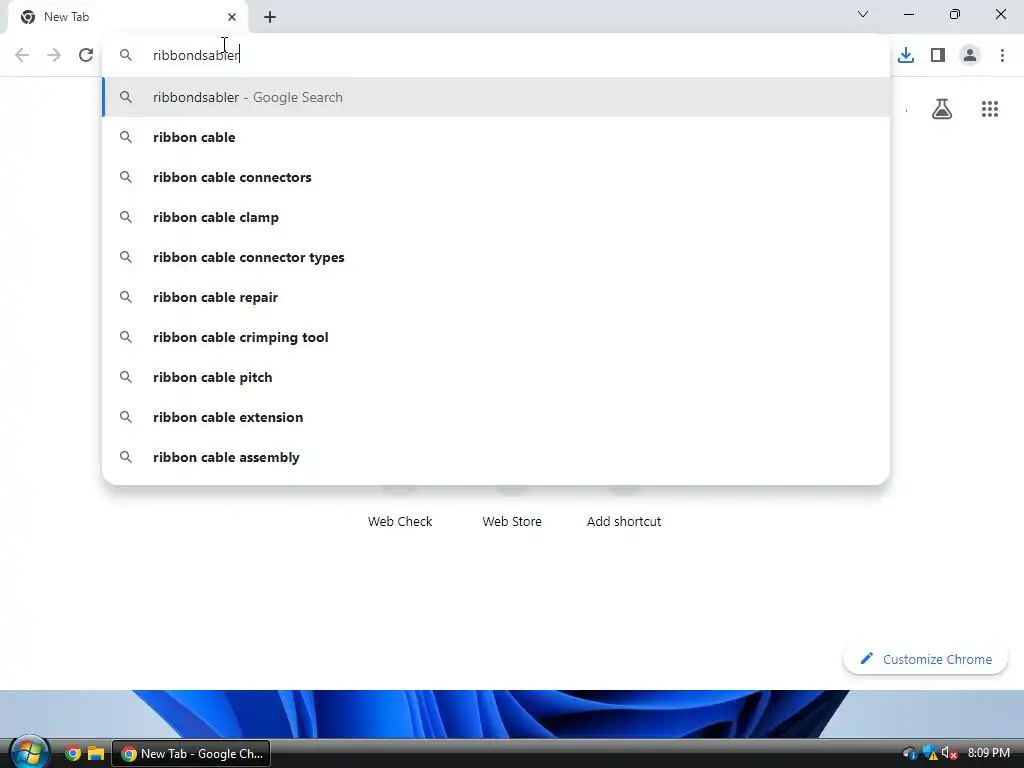Image resolution: width=1024 pixels, height=768 pixels.
Task: Open Chrome three-dot menu
Action: [x=1002, y=55]
